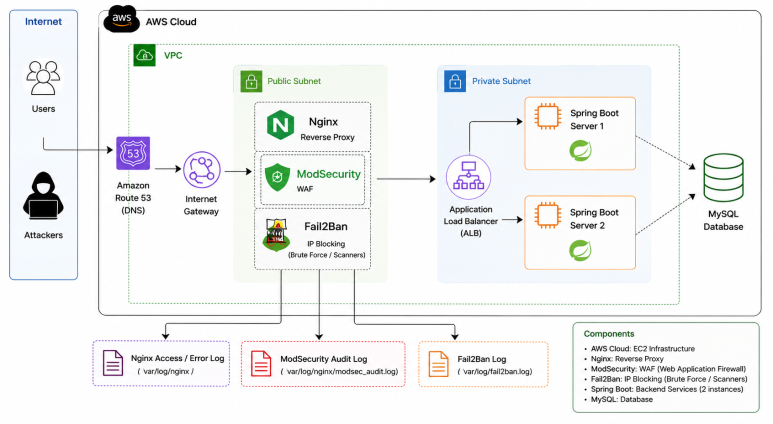Screen dimensions: 773x424
Task: Select the VPC cloud icon
Action: pos(144,55)
